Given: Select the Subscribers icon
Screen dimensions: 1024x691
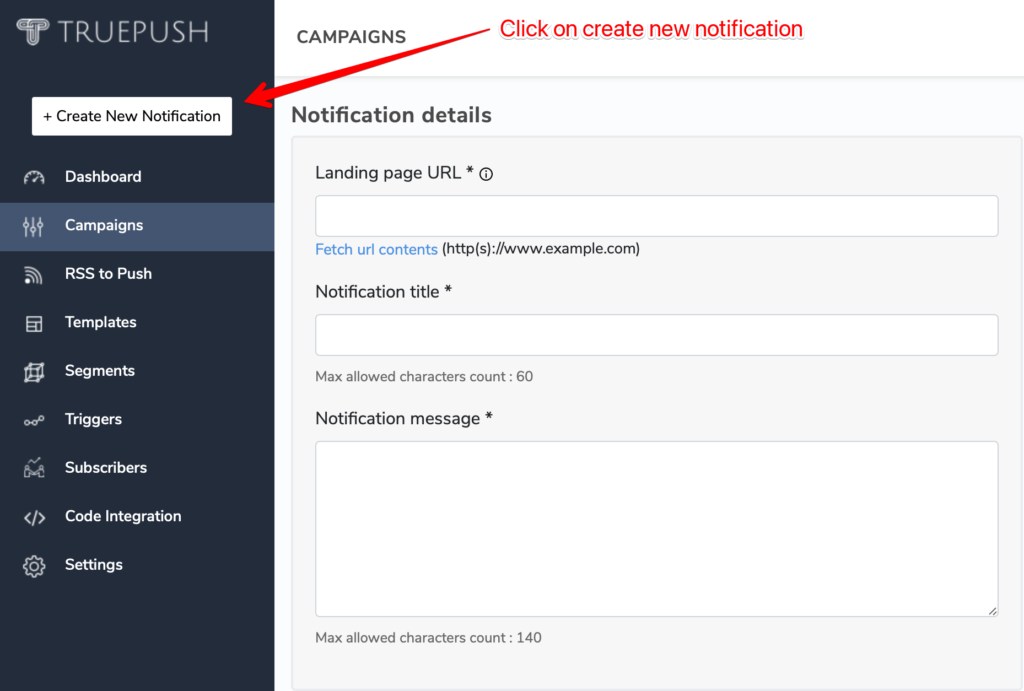Looking at the screenshot, I should point(33,467).
